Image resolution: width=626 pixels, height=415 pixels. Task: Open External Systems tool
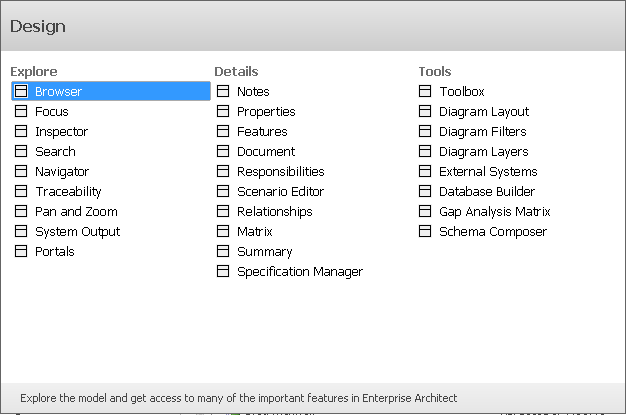(x=487, y=172)
